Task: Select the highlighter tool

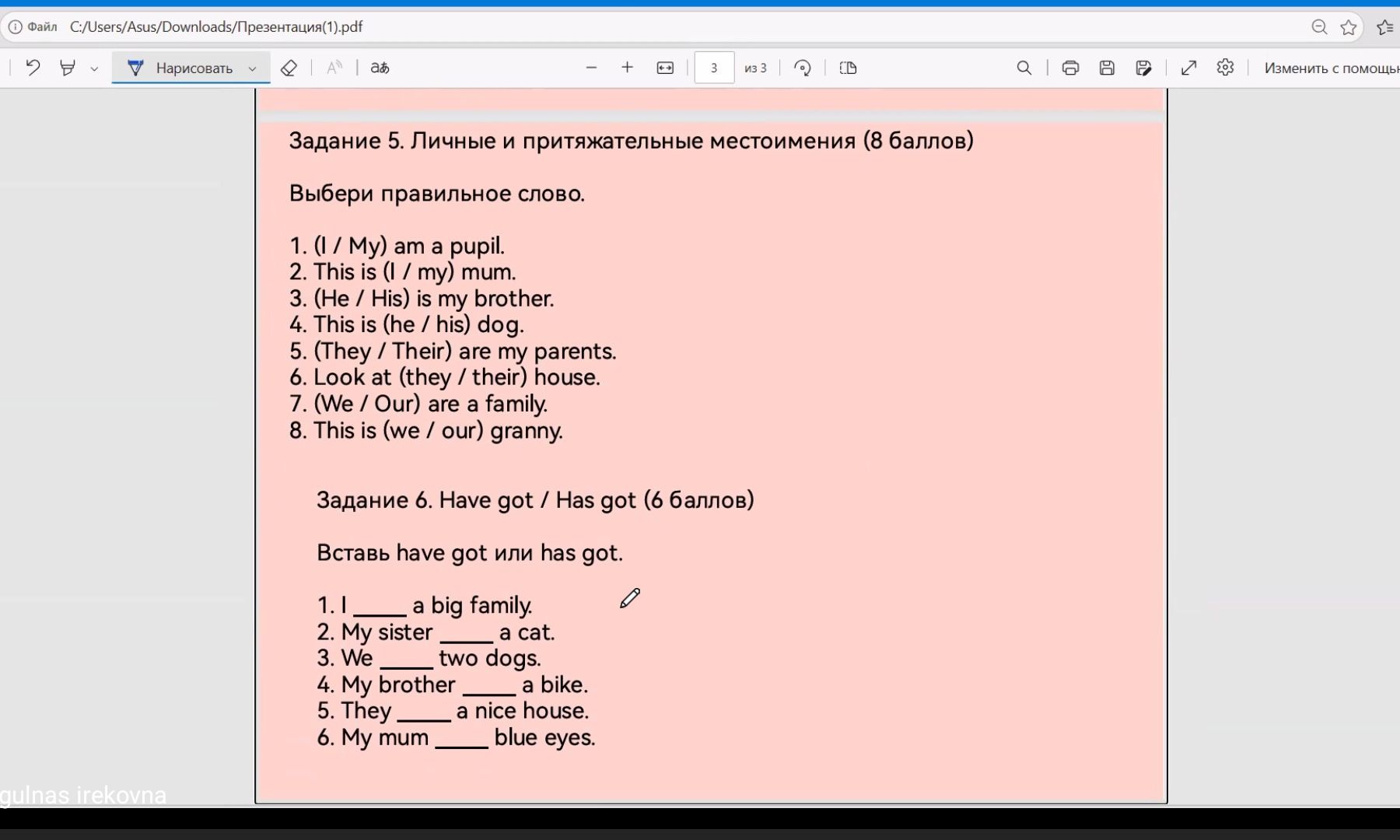Action: tap(68, 68)
